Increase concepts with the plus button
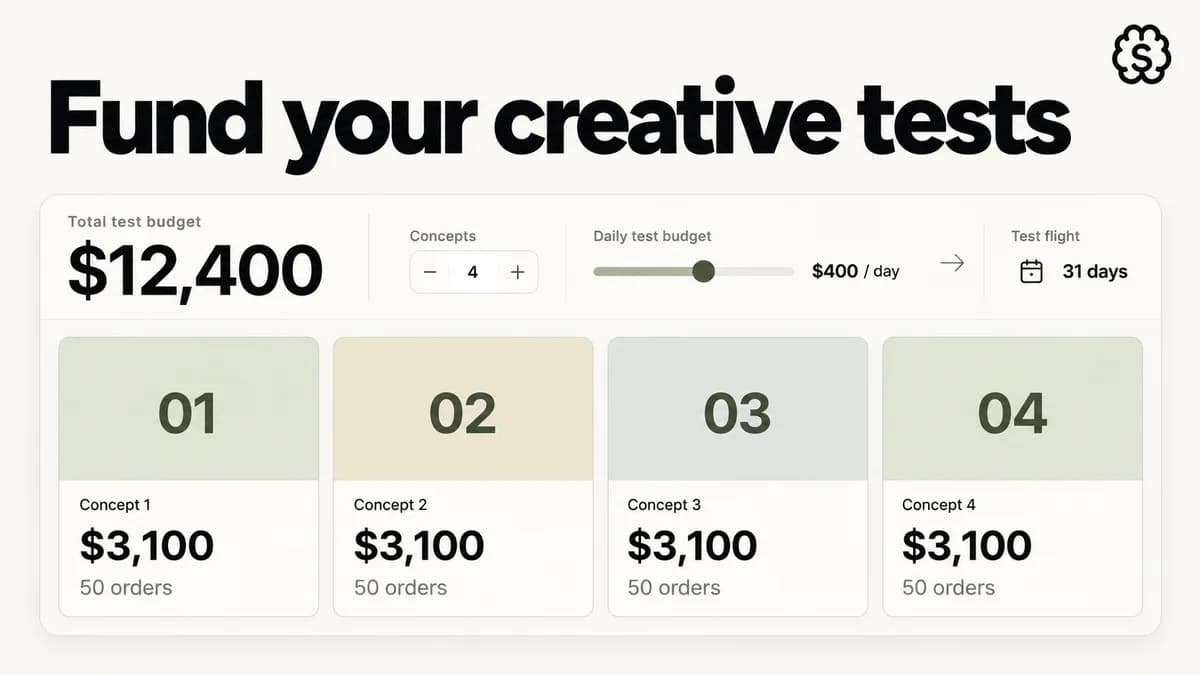Viewport: 1200px width, 675px height. (x=517, y=272)
